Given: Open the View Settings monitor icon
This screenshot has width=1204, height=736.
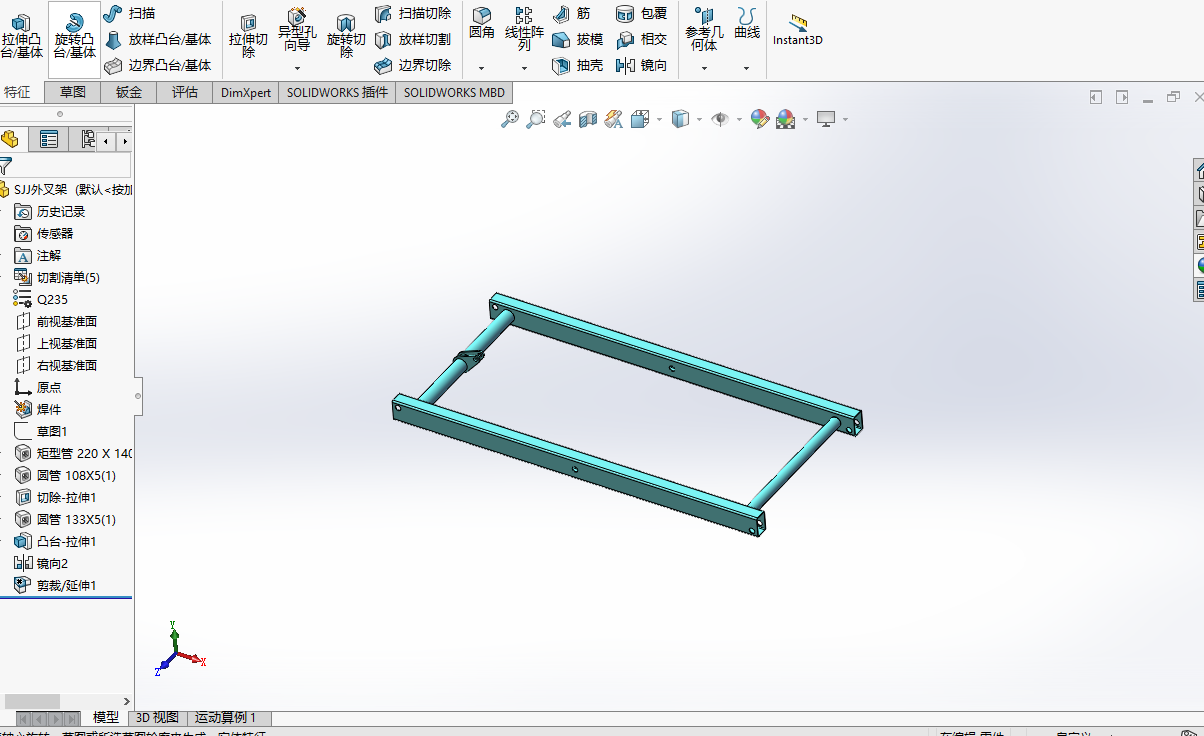Looking at the screenshot, I should click(x=826, y=119).
